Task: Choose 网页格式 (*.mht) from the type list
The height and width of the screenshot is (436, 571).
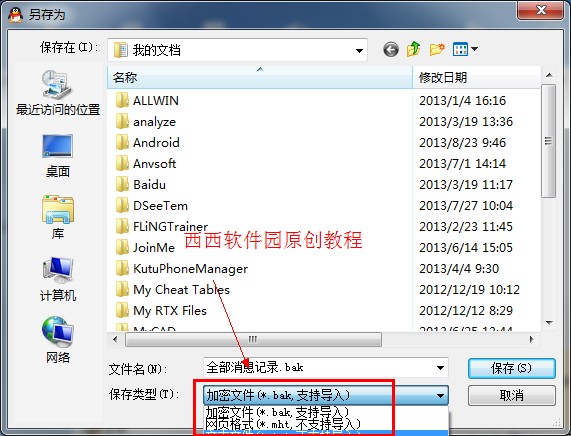Action: click(283, 424)
